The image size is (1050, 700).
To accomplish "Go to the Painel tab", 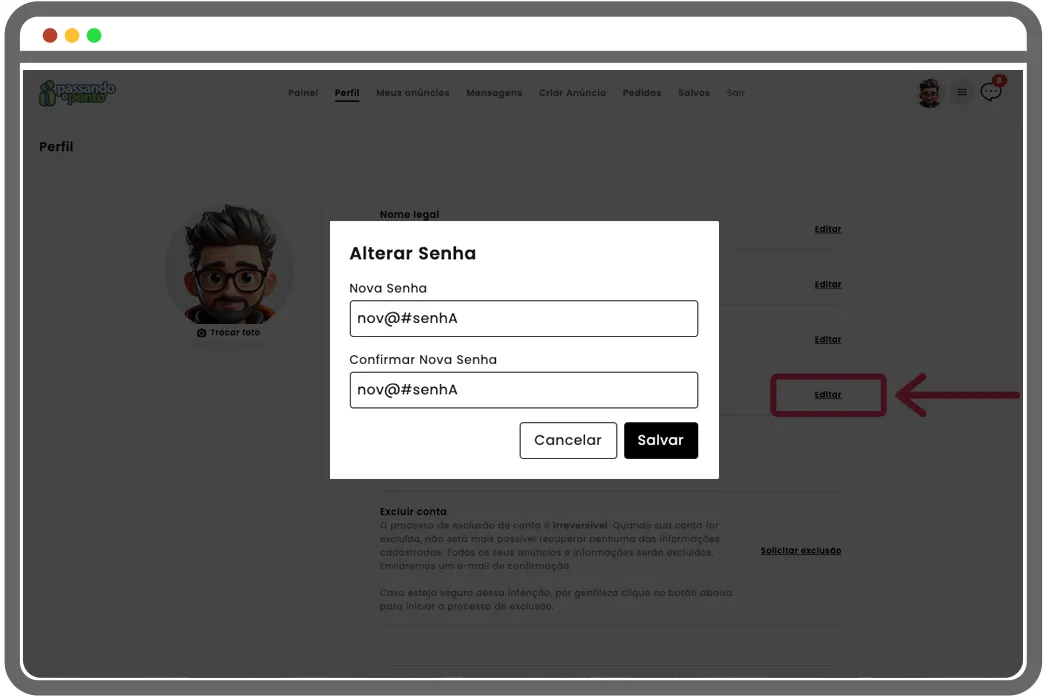I will [302, 93].
